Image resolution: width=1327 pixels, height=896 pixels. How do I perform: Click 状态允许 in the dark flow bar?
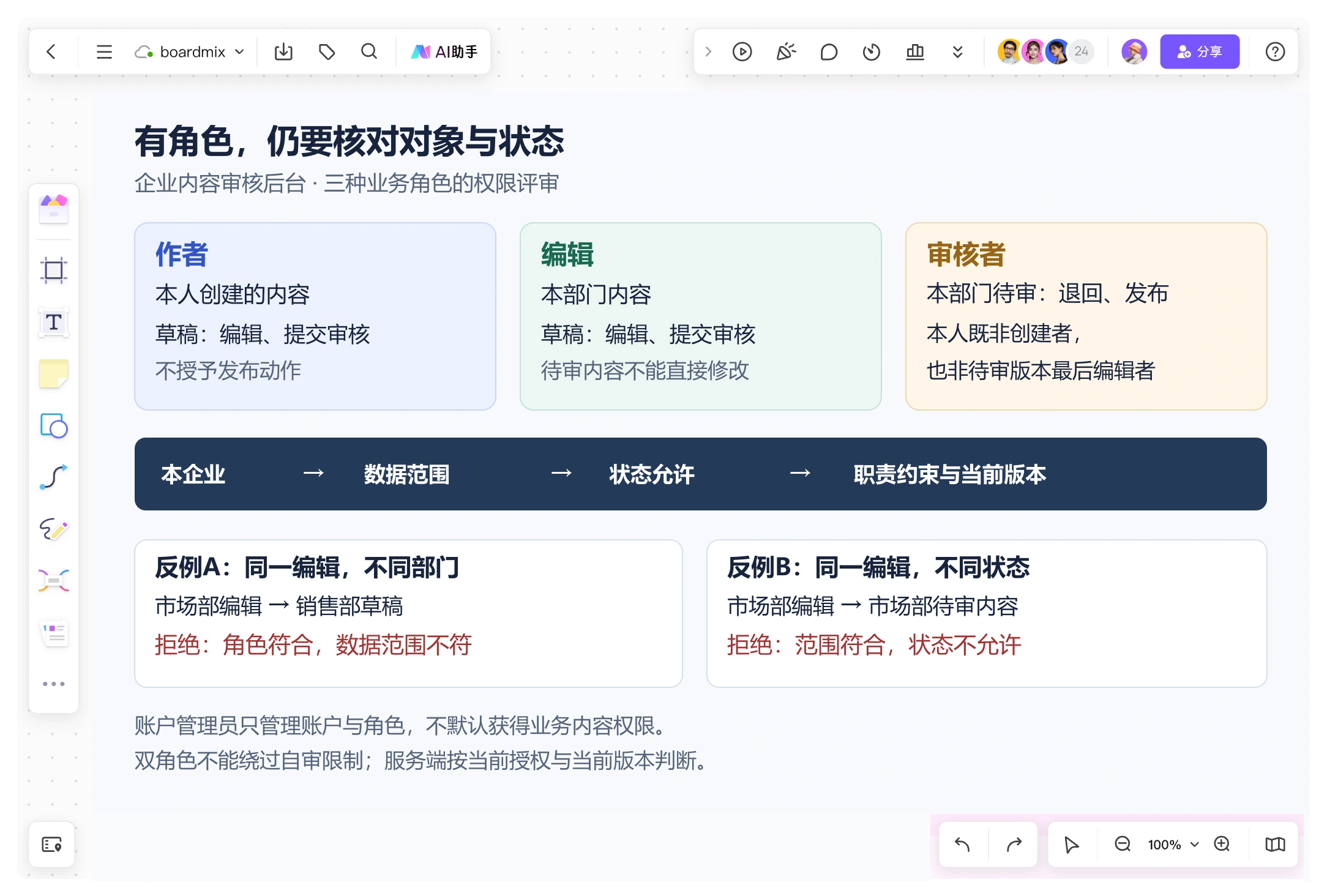pyautogui.click(x=652, y=474)
